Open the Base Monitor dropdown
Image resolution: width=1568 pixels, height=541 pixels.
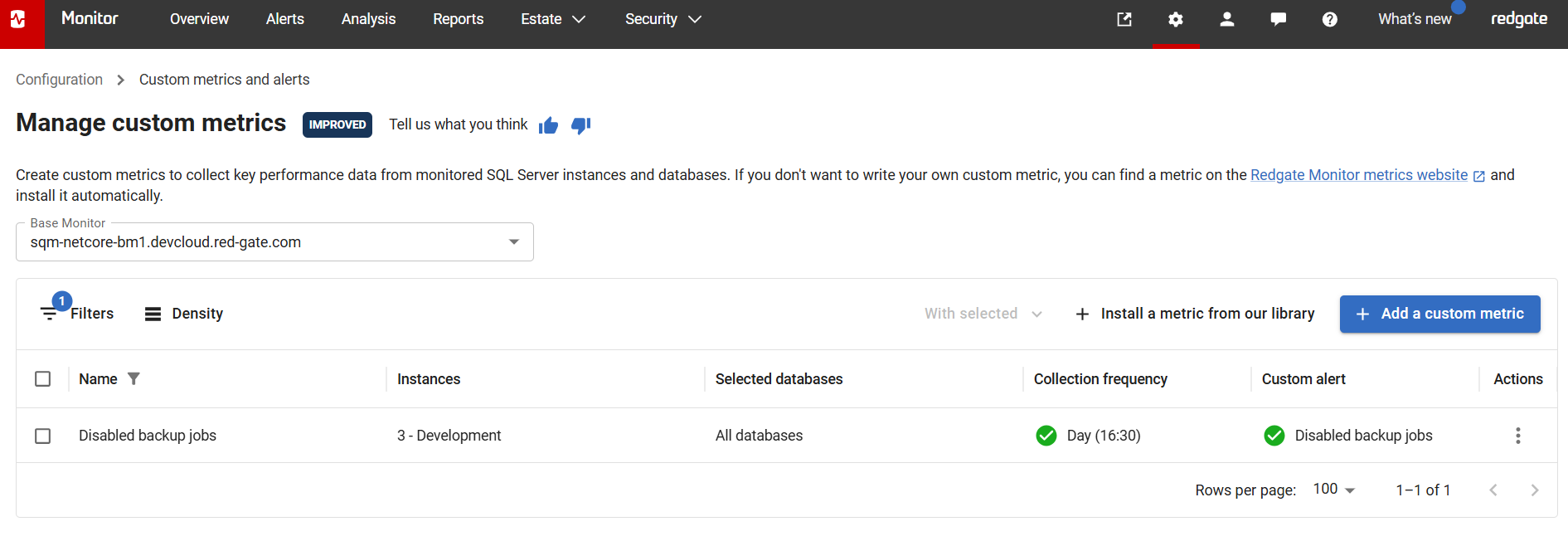(274, 242)
